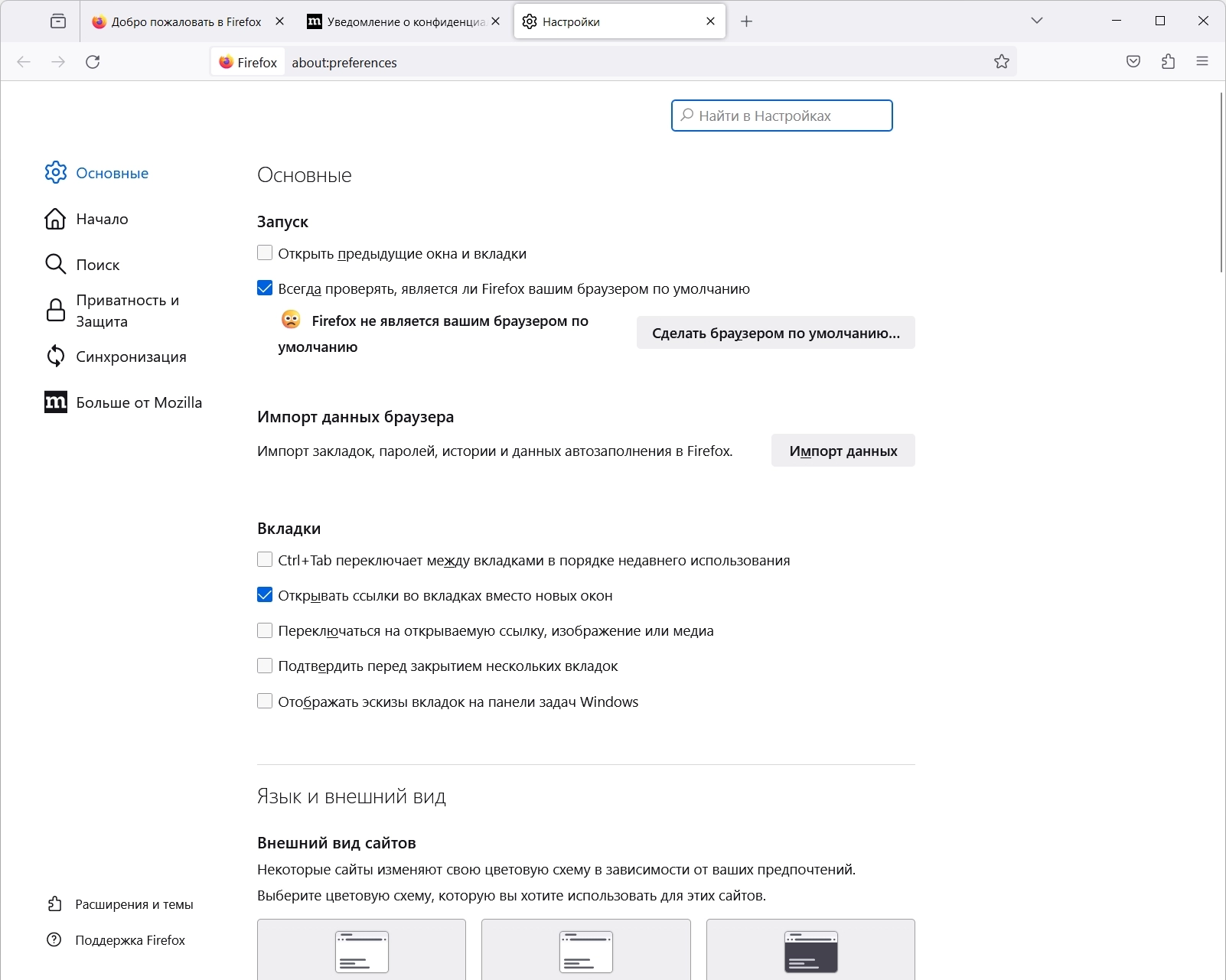Enable Подтвердить перед закрытием нескольких вкладок
This screenshot has height=980, width=1226.
(265, 666)
